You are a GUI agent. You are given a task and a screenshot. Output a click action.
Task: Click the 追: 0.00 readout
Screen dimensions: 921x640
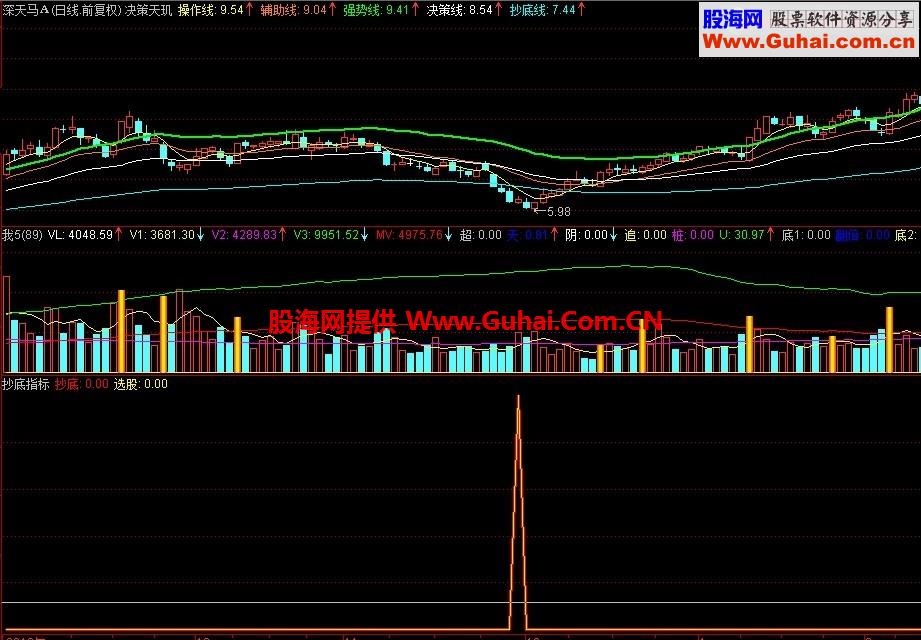tap(645, 235)
